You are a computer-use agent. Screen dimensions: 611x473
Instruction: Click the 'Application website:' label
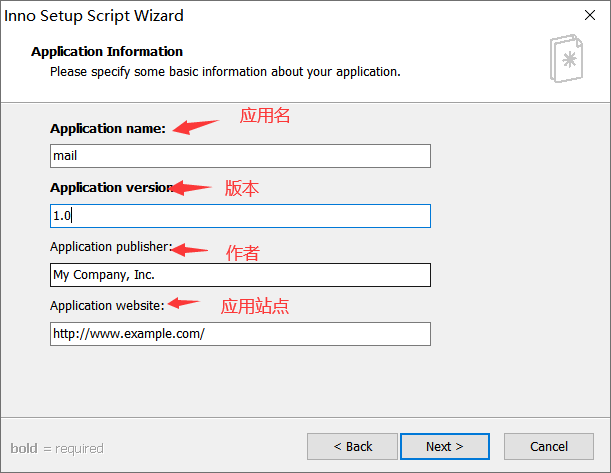[108, 305]
